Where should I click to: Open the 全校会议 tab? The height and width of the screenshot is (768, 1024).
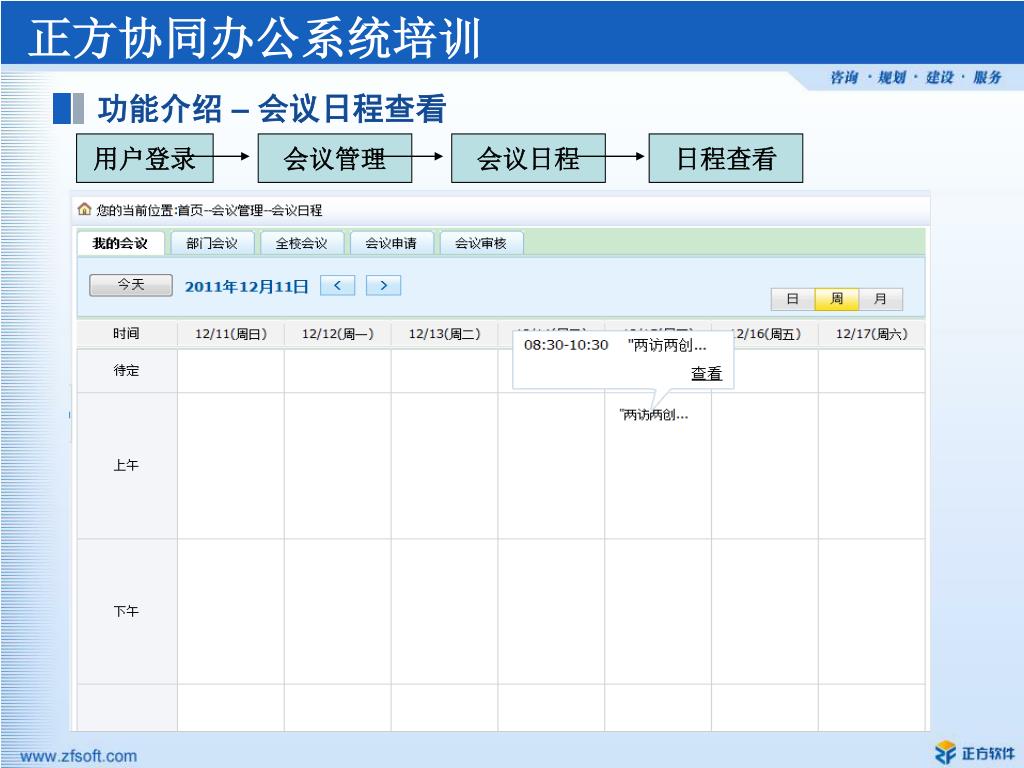coord(302,244)
